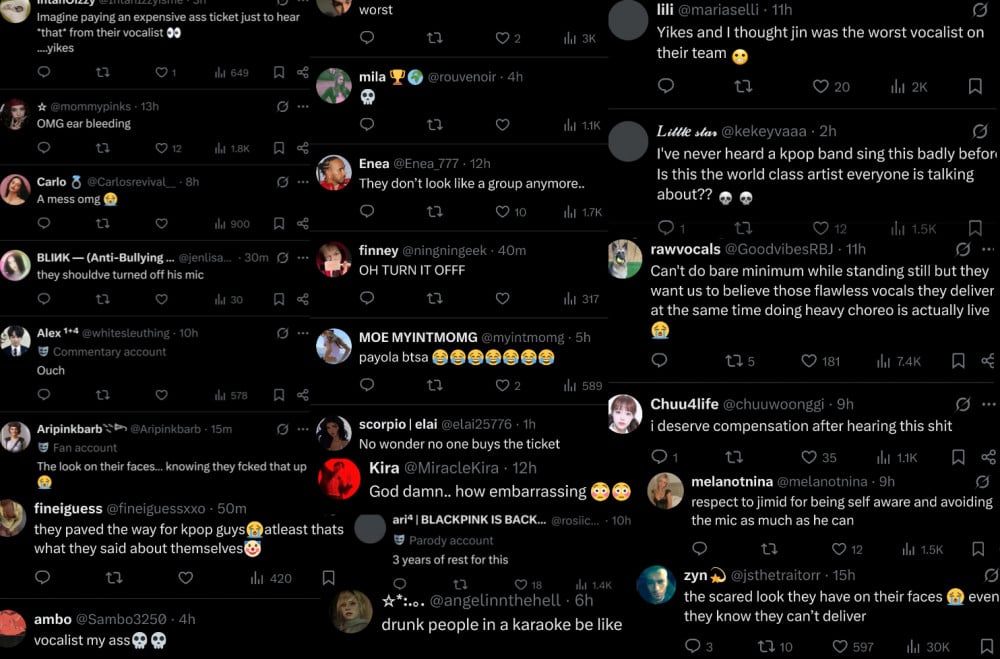The width and height of the screenshot is (1000, 659).
Task: Like the "OMG ear bleeding" tweet
Action: [x=161, y=148]
